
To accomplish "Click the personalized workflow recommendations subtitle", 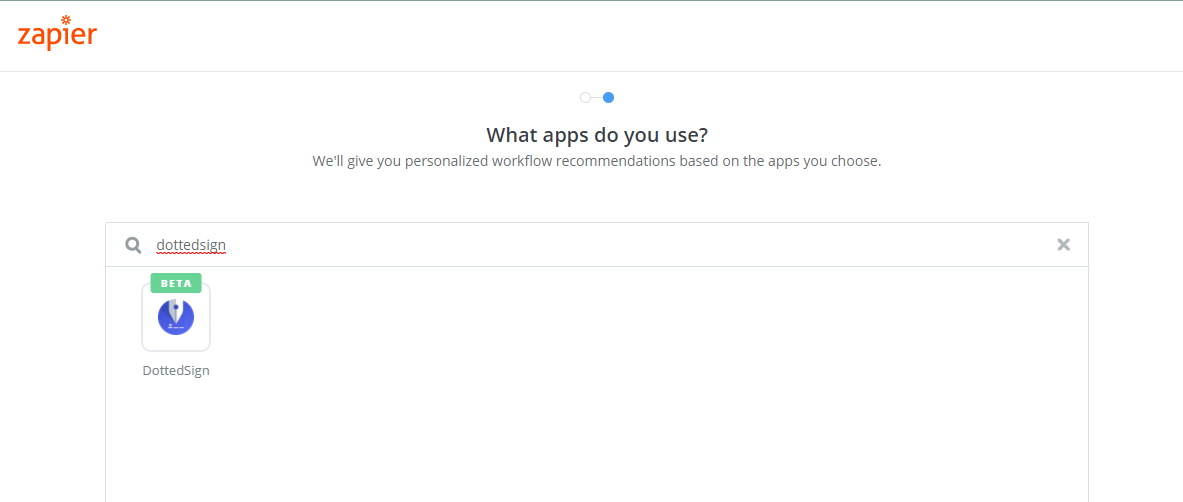I will click(597, 161).
